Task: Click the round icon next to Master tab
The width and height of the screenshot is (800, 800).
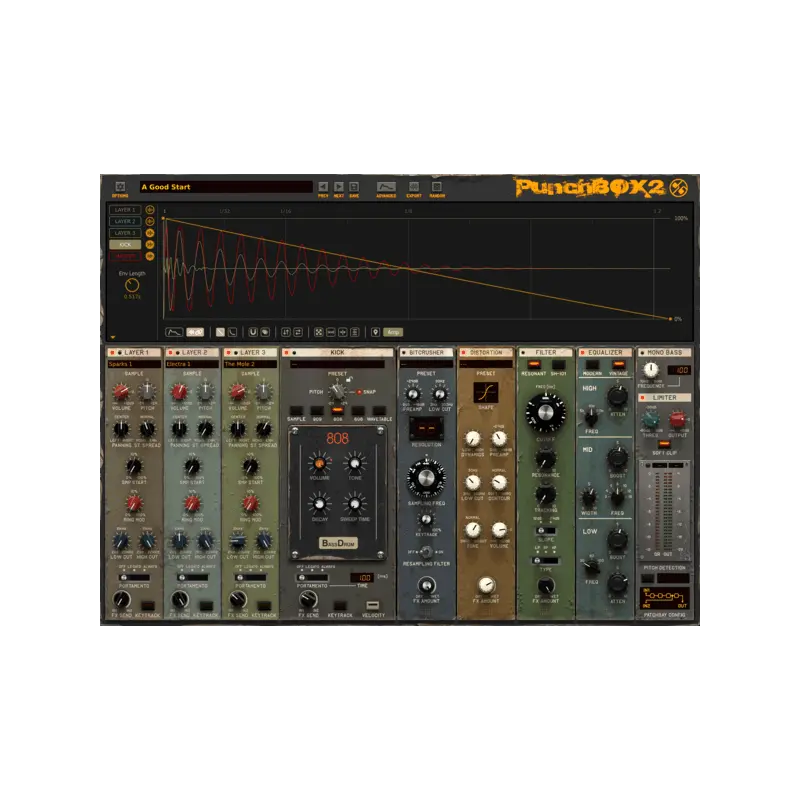Action: [150, 256]
